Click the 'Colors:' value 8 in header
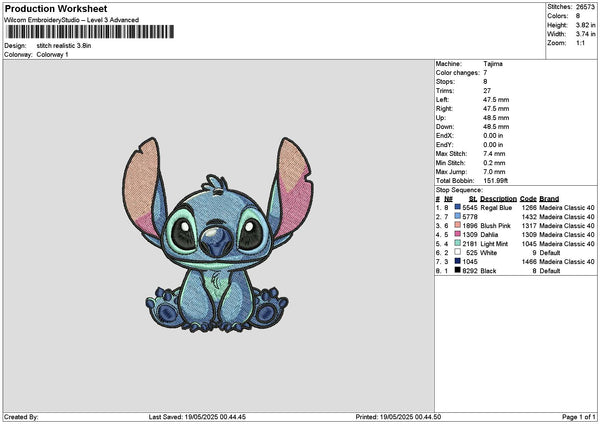 click(x=577, y=16)
